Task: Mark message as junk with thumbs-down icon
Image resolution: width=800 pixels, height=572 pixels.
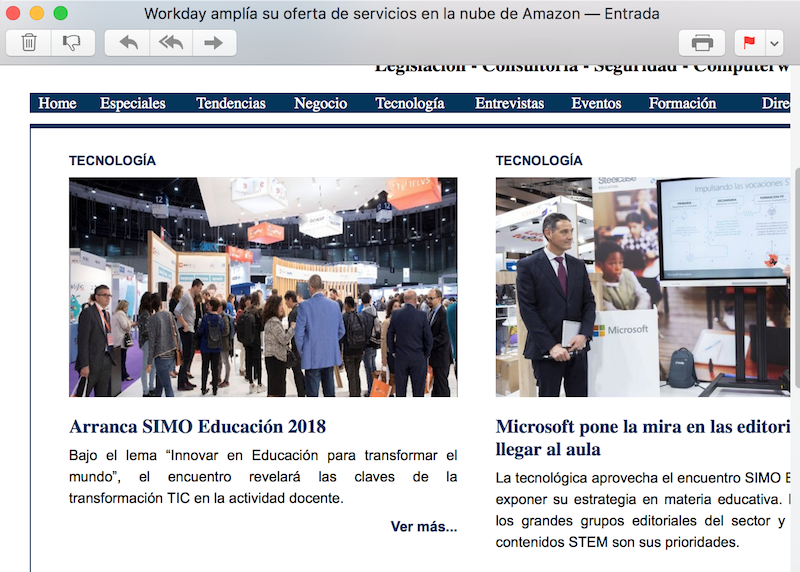Action: click(x=72, y=42)
